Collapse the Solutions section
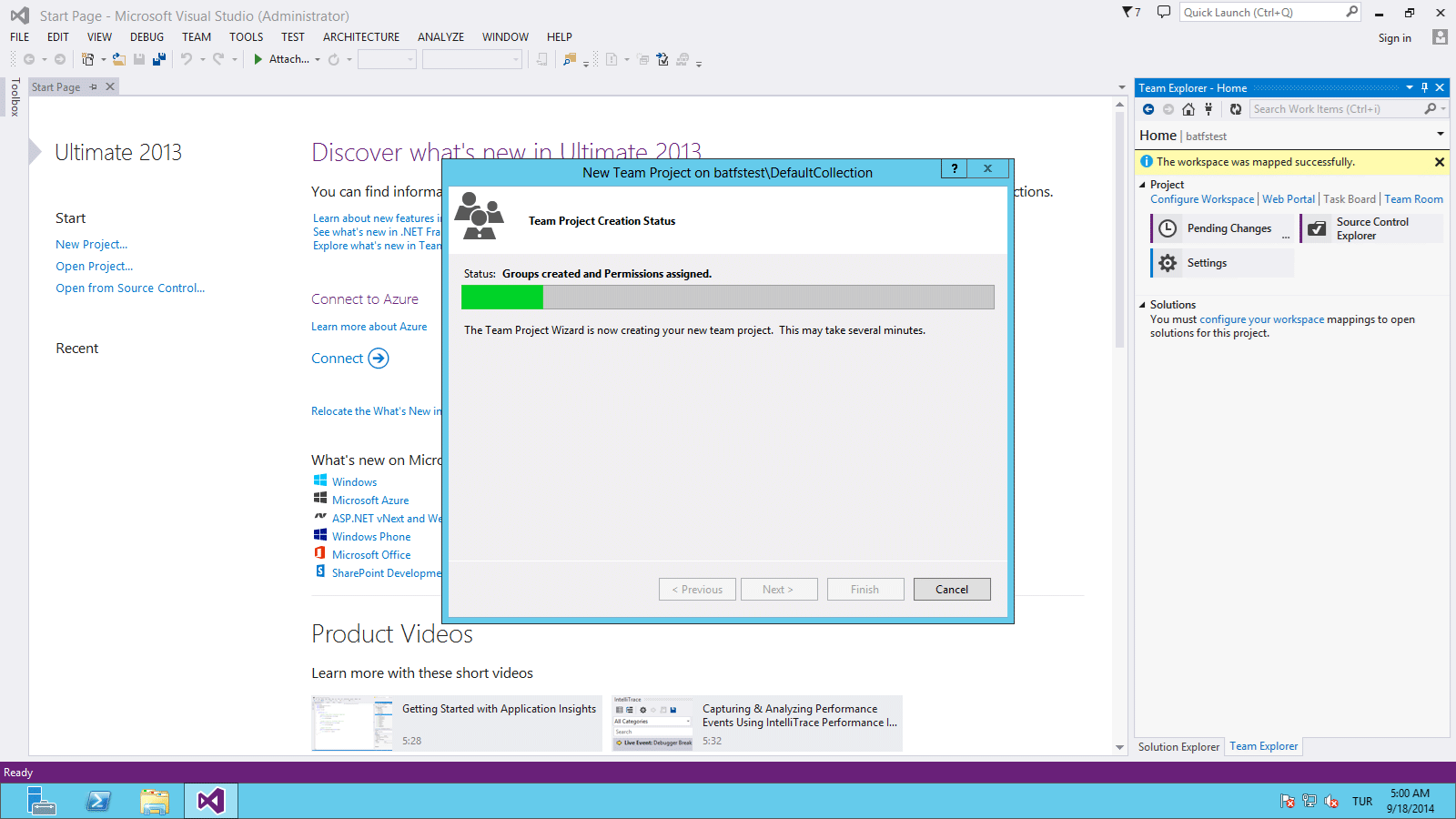Viewport: 1456px width, 819px height. click(1144, 304)
